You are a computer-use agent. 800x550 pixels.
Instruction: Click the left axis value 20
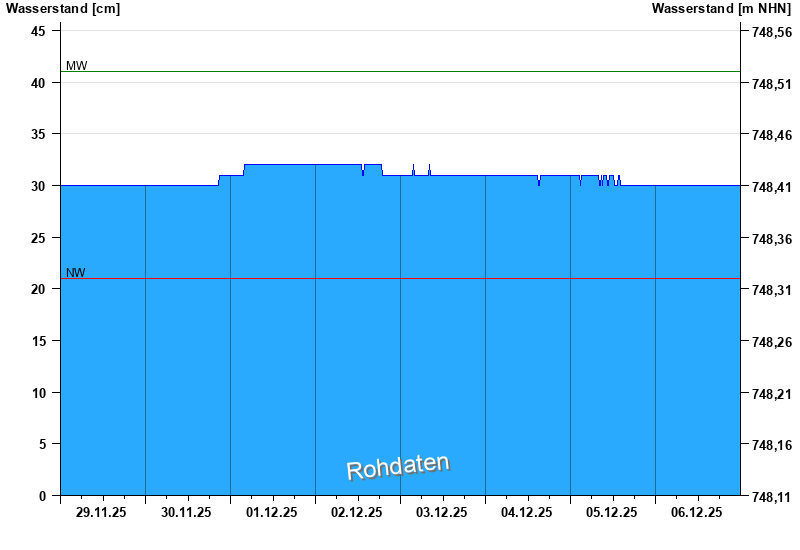[x=38, y=289]
